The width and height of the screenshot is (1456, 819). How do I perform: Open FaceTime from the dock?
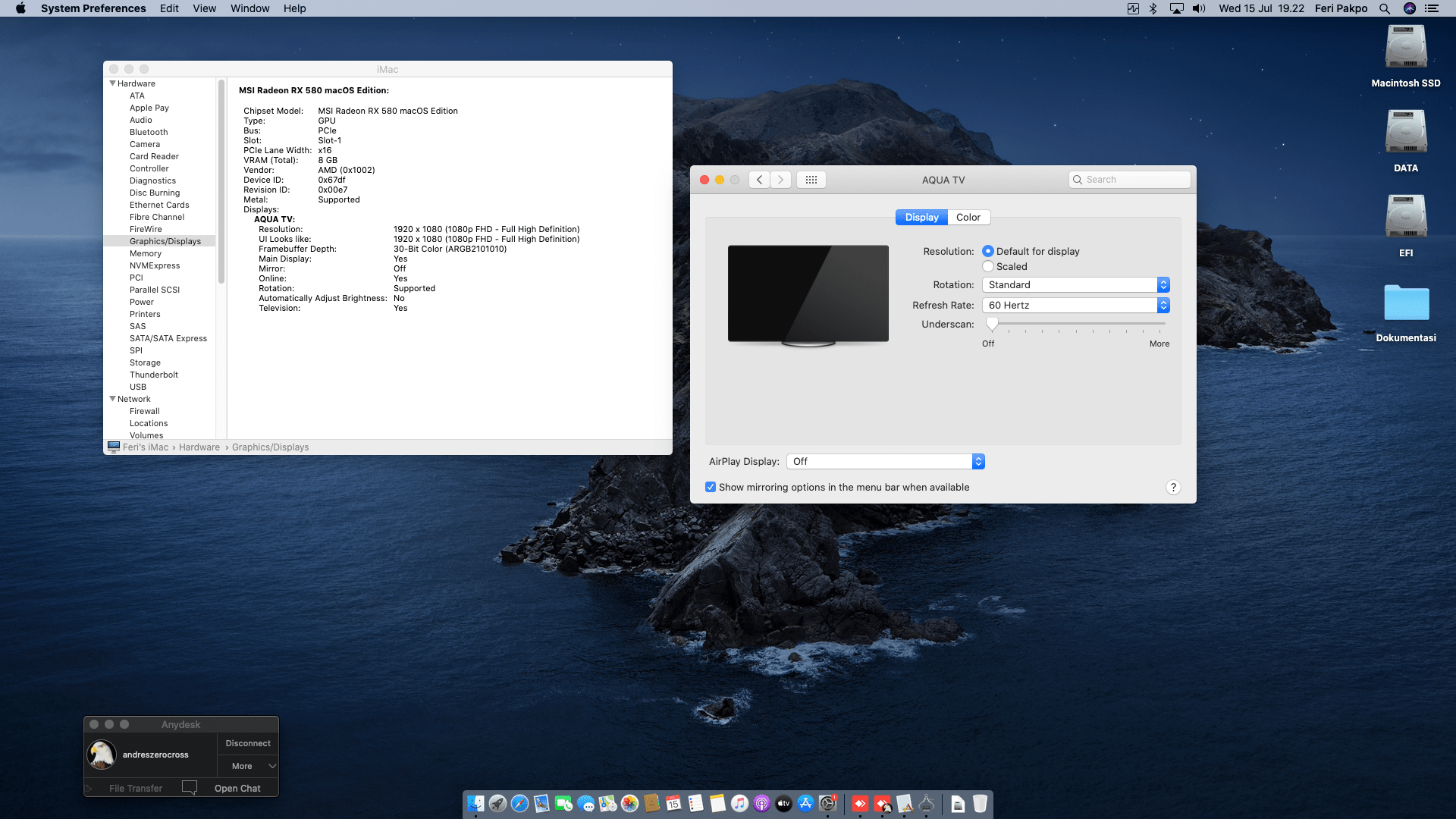pos(563,804)
